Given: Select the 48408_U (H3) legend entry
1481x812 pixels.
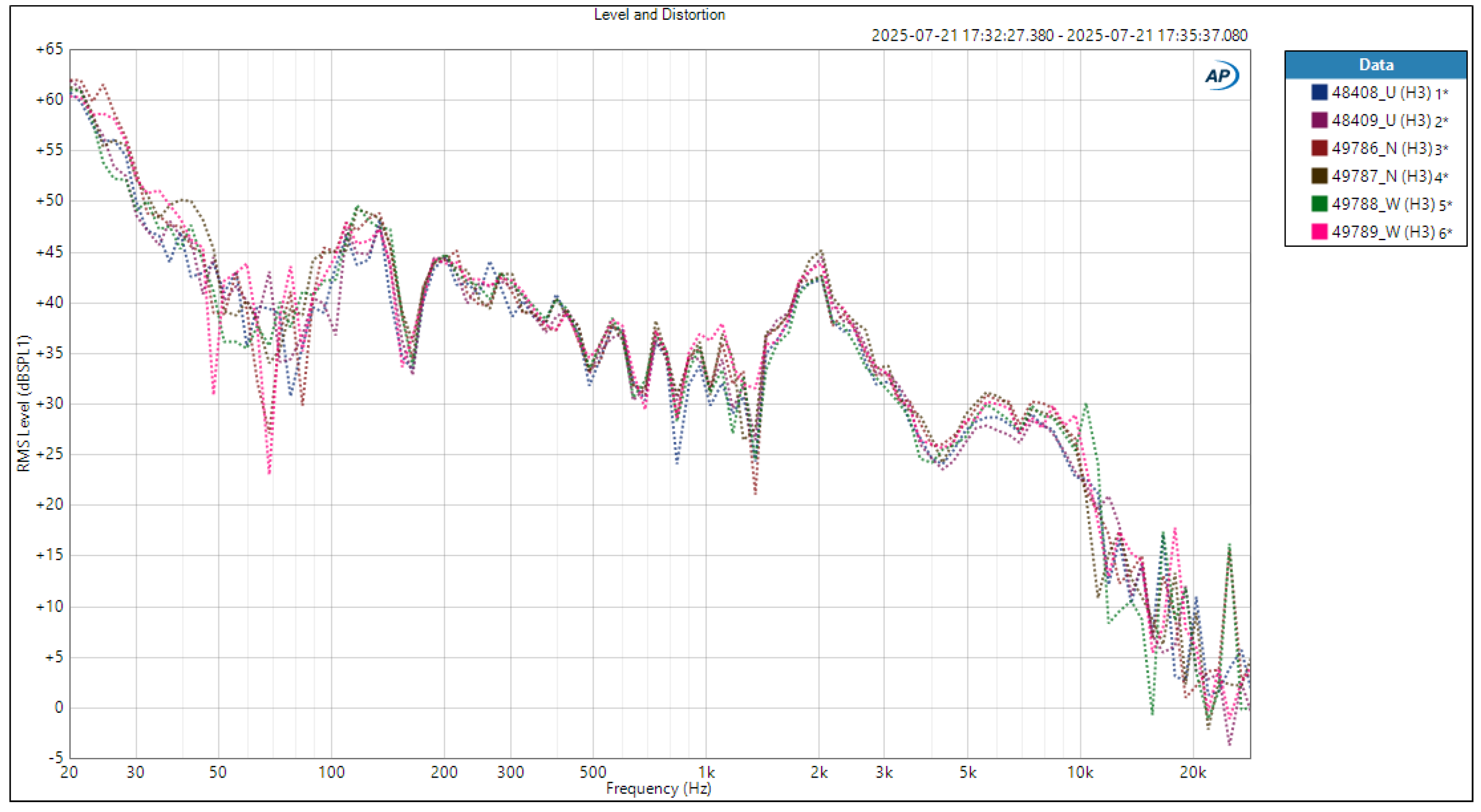Looking at the screenshot, I should coord(1381,93).
